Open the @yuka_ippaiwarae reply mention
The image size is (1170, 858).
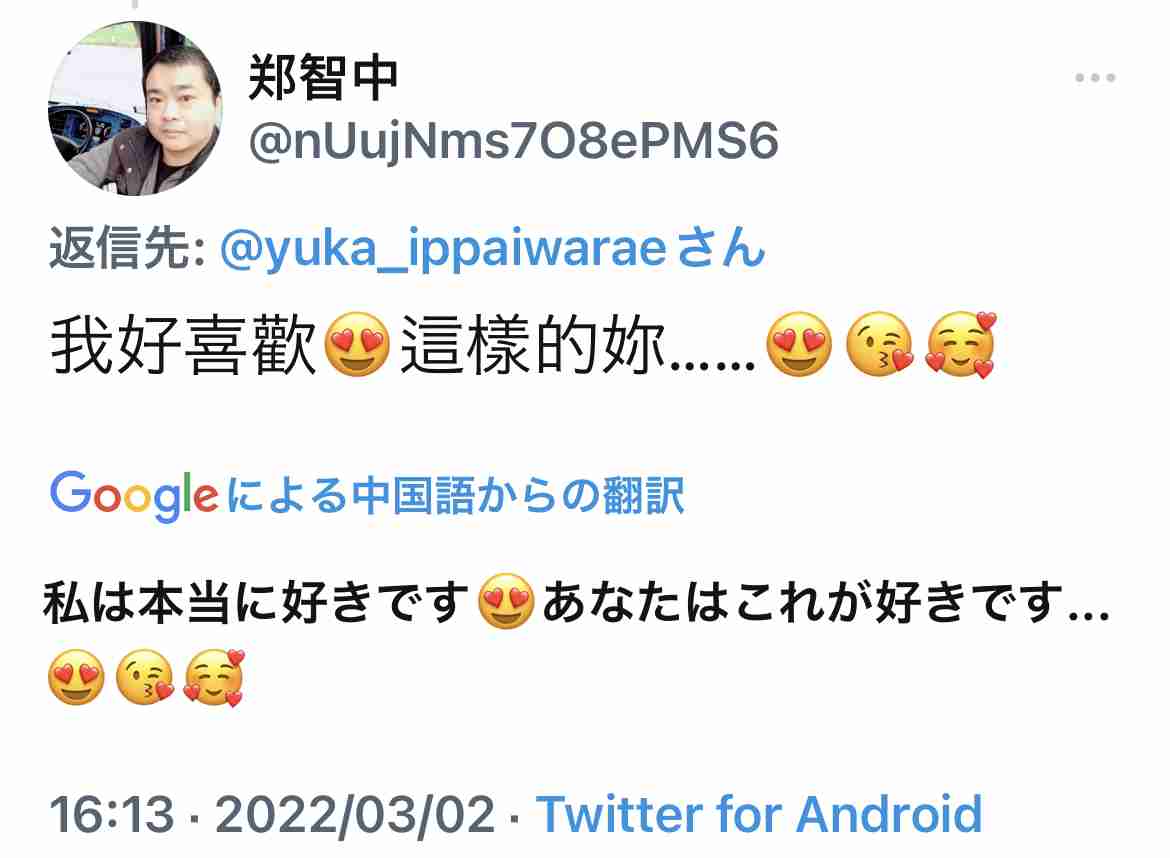point(492,248)
